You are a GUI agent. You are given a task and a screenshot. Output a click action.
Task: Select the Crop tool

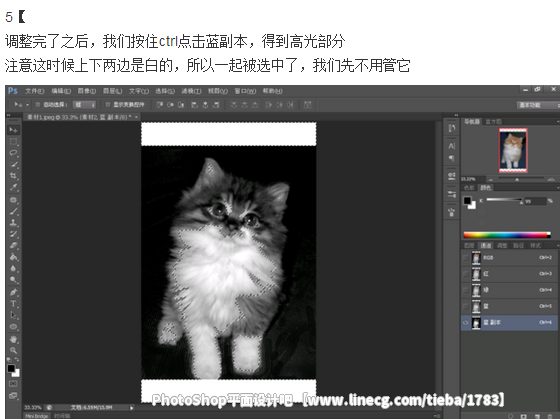tap(14, 176)
